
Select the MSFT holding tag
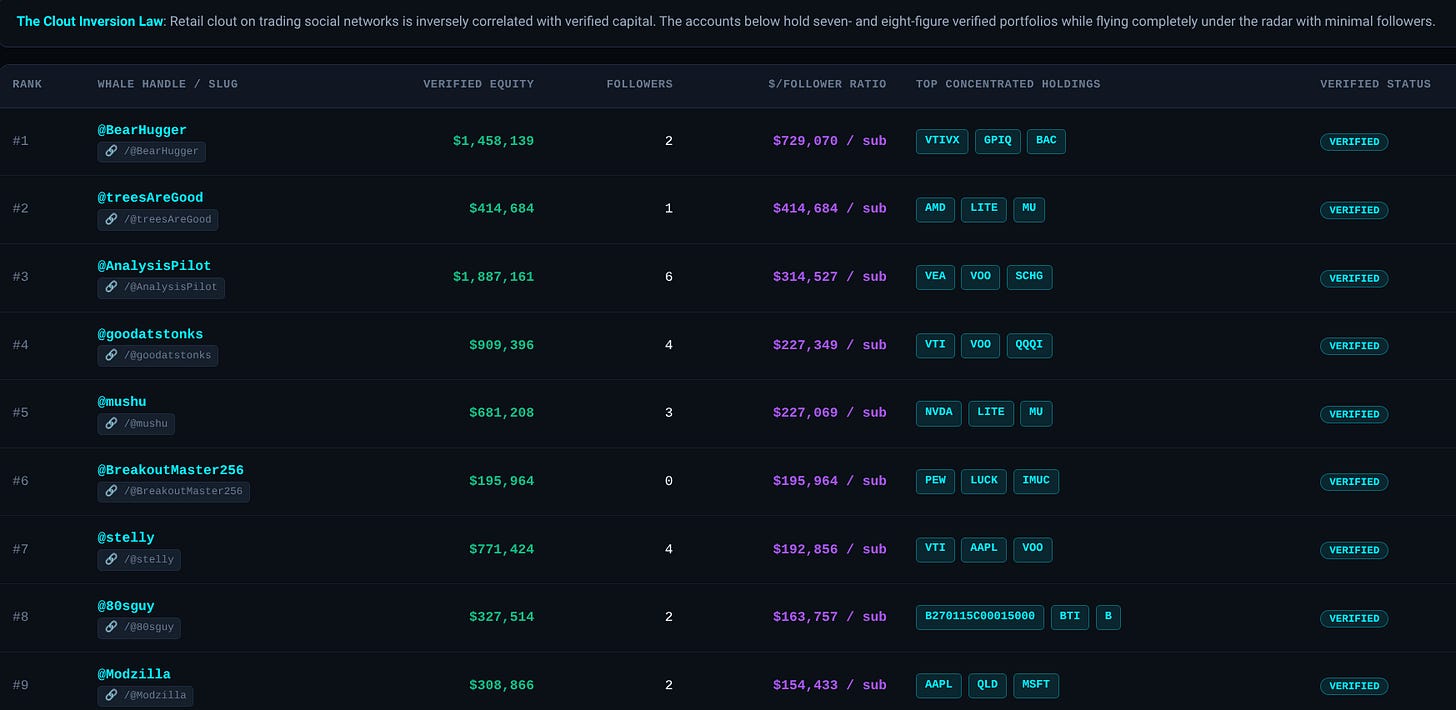click(1036, 685)
